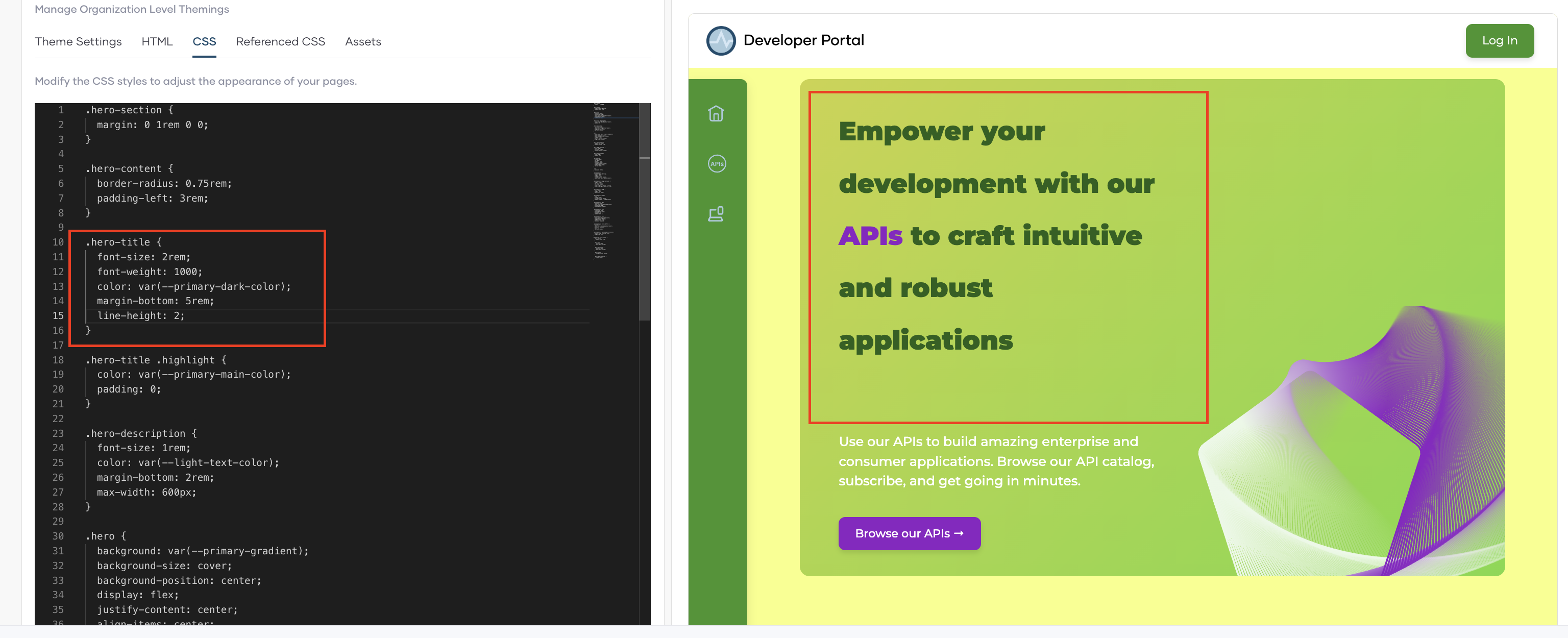
Task: Switch to the Theme Settings tab
Action: coord(78,41)
